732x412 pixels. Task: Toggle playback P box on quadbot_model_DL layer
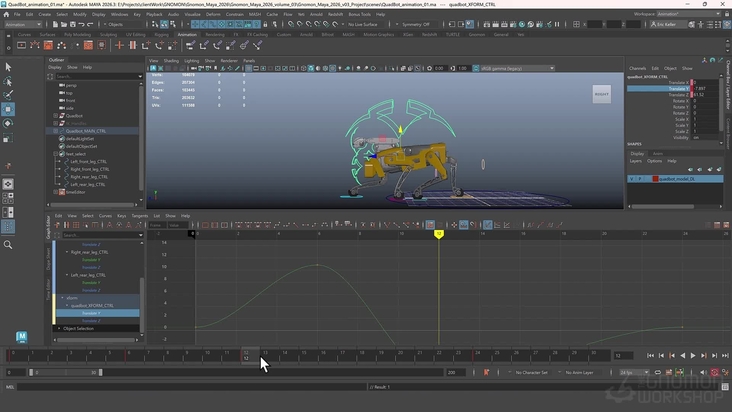641,179
